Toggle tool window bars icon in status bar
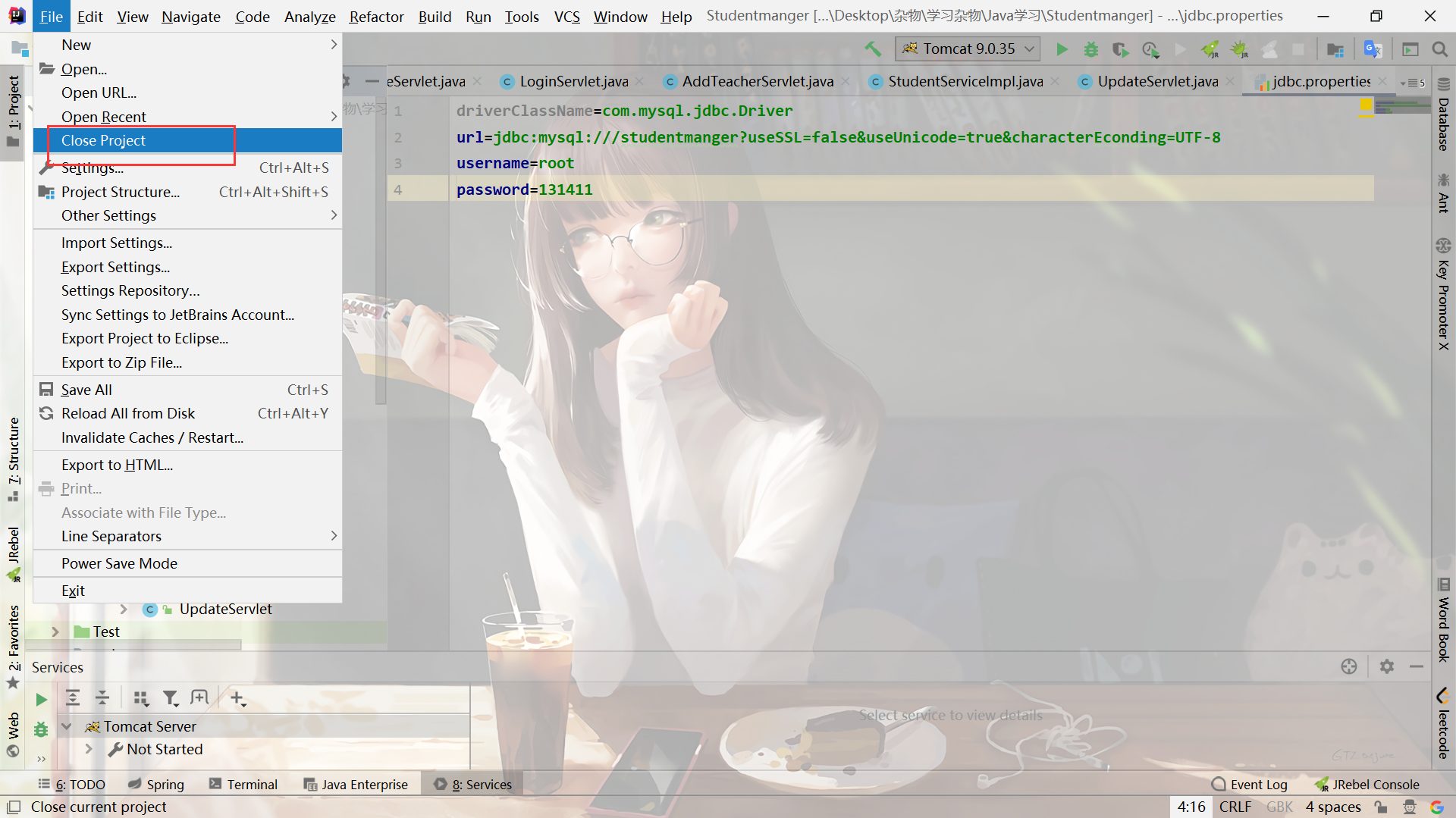The height and width of the screenshot is (818, 1456). tap(14, 807)
